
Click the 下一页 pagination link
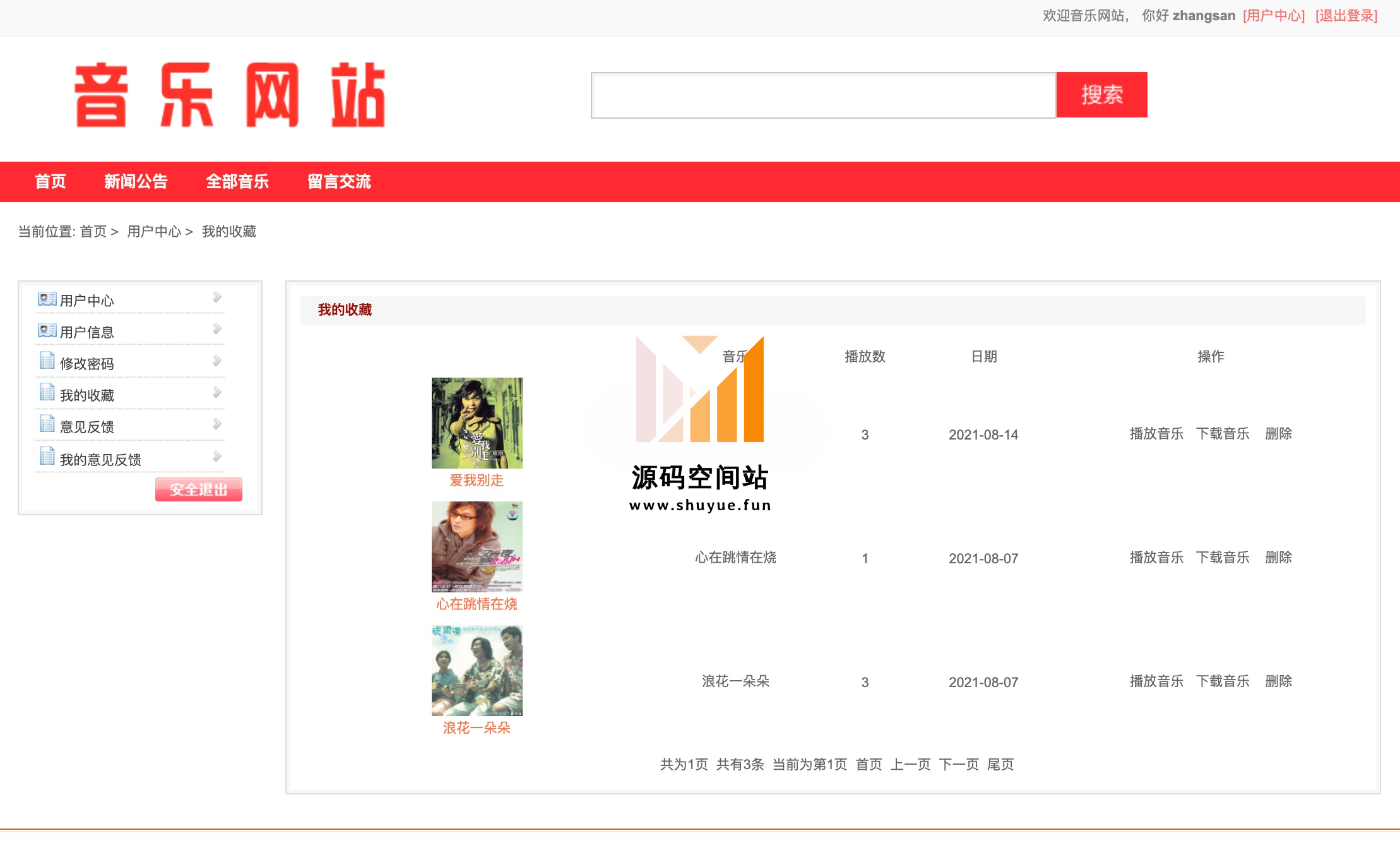coord(958,765)
